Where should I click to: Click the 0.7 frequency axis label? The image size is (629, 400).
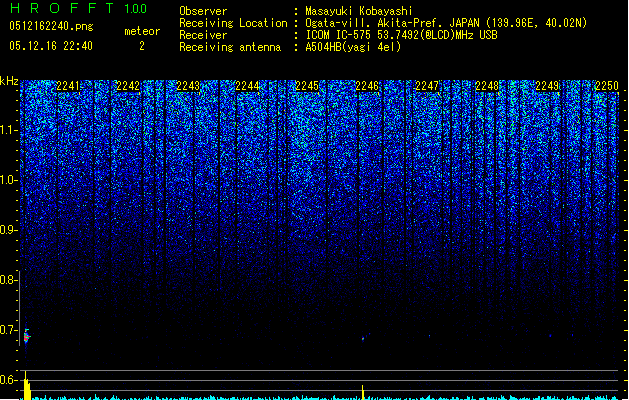[9, 330]
